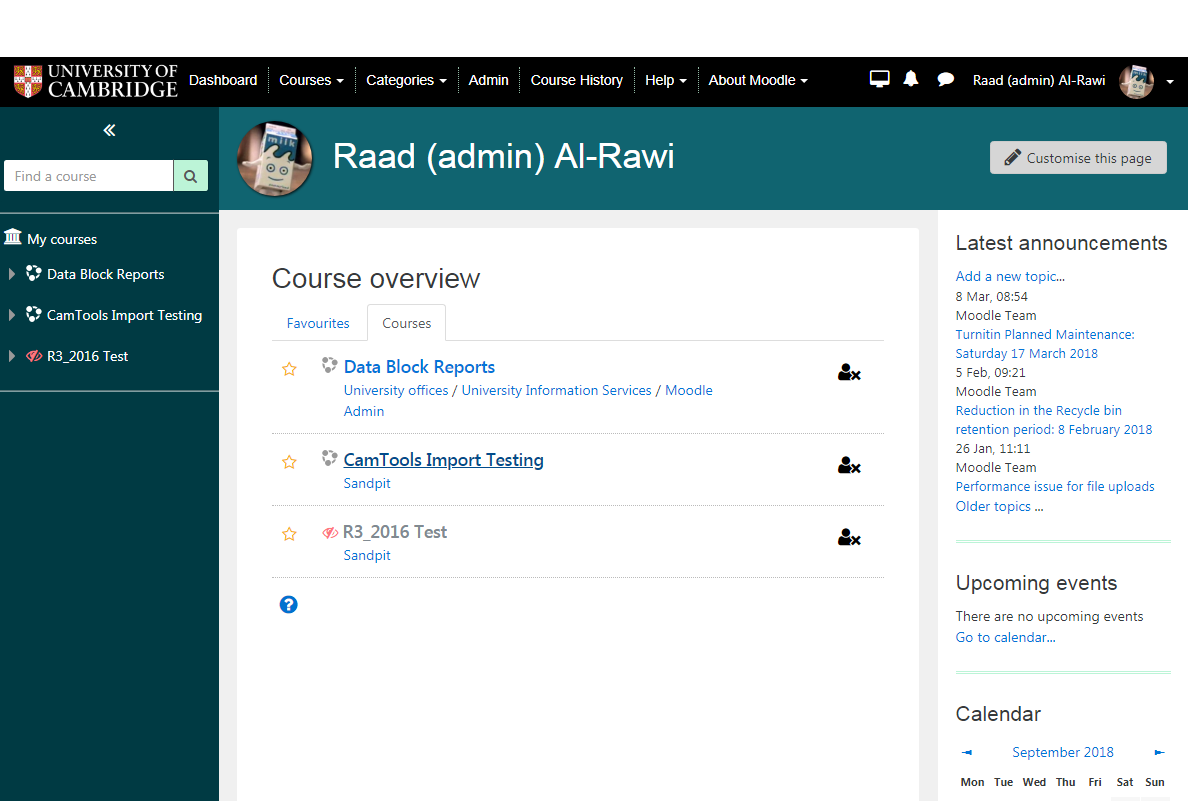Click the hidden eye icon next to R3_2016 Test title
Image resolution: width=1188 pixels, height=801 pixels.
pyautogui.click(x=330, y=533)
